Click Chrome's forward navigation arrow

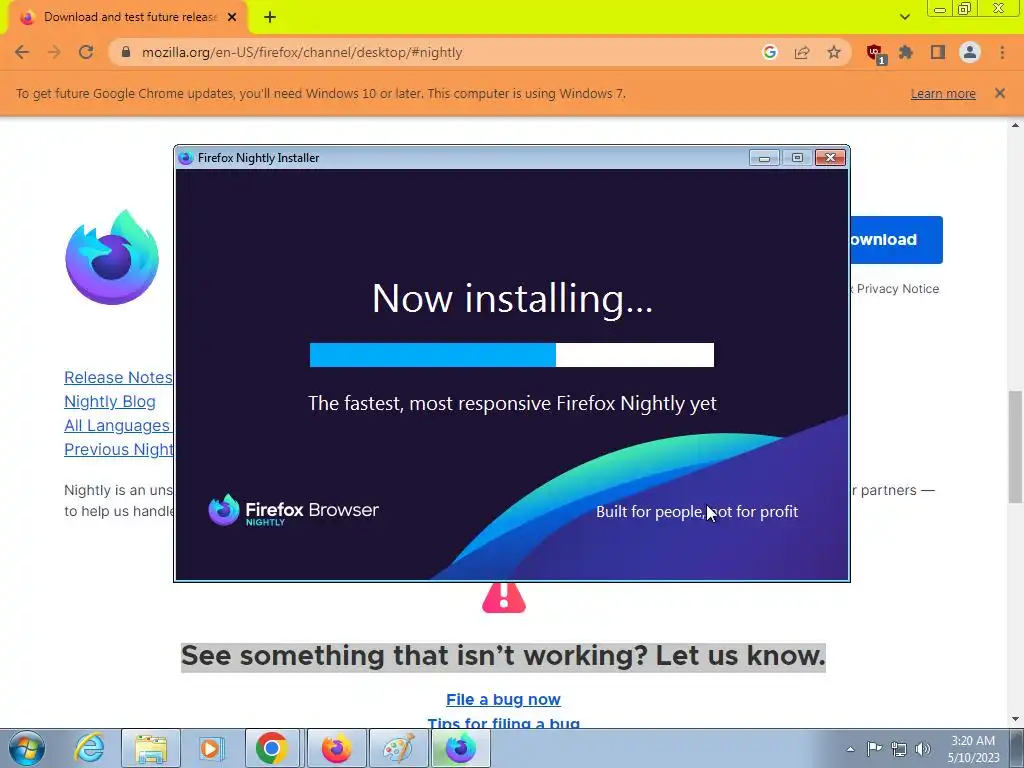[x=54, y=52]
